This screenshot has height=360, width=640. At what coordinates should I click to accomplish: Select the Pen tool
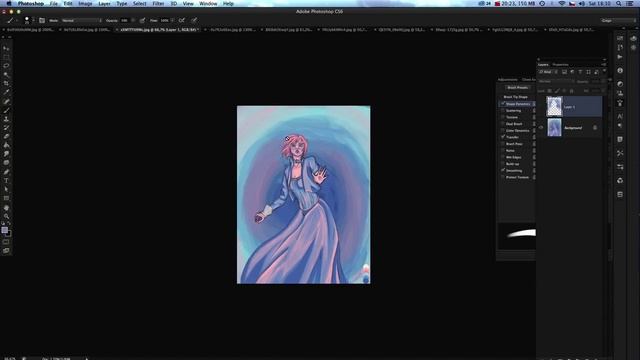6,172
